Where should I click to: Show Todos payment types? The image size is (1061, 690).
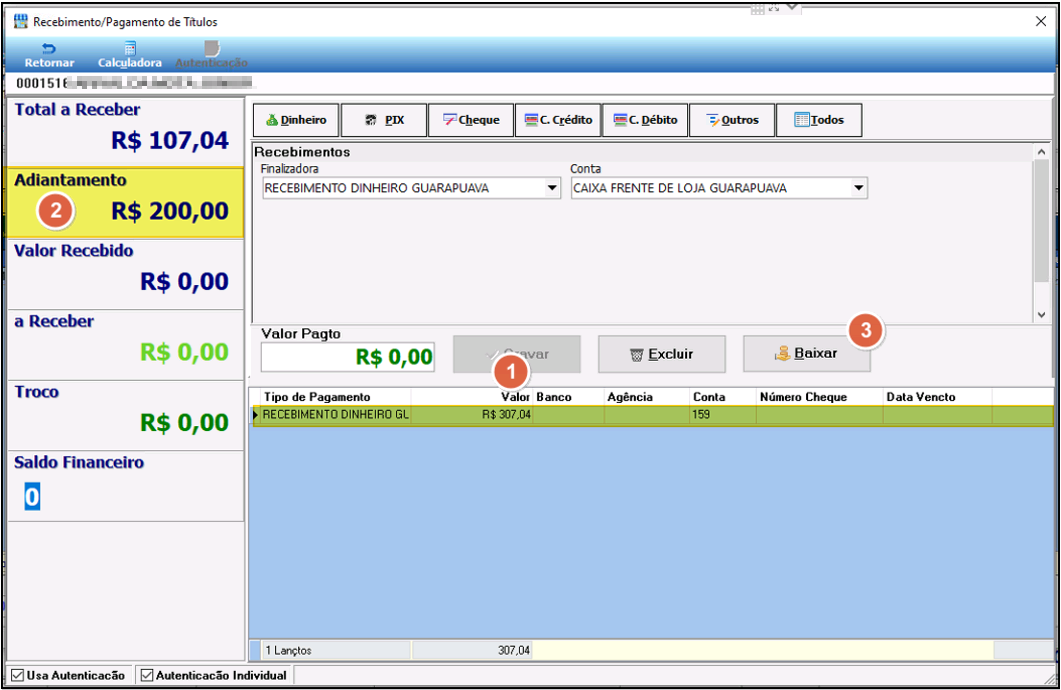tap(819, 120)
